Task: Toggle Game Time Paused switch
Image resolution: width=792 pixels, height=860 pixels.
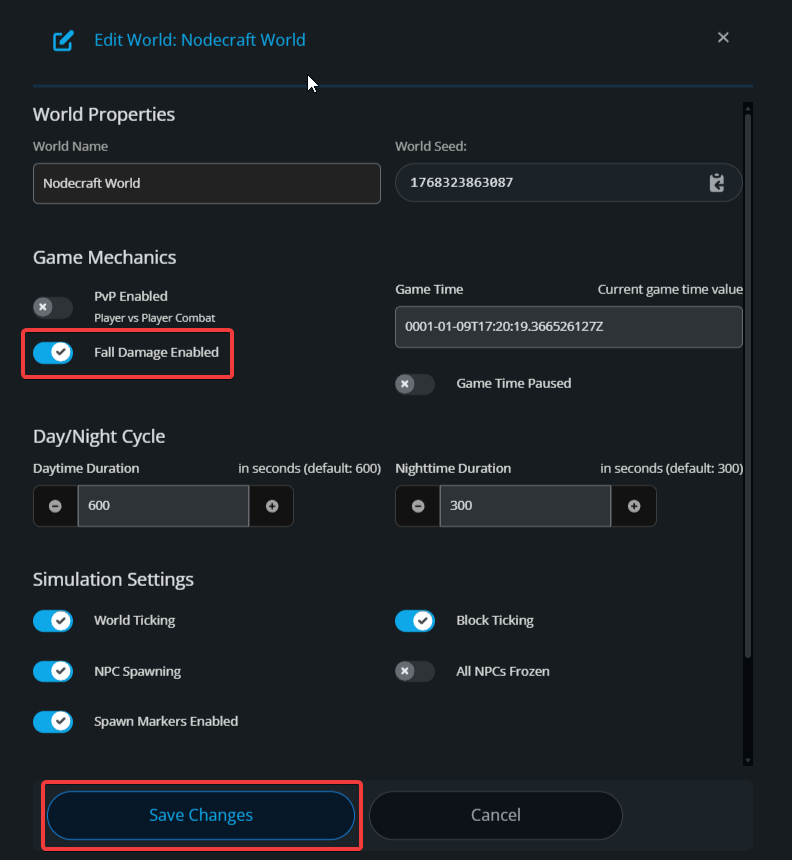Action: click(x=415, y=384)
